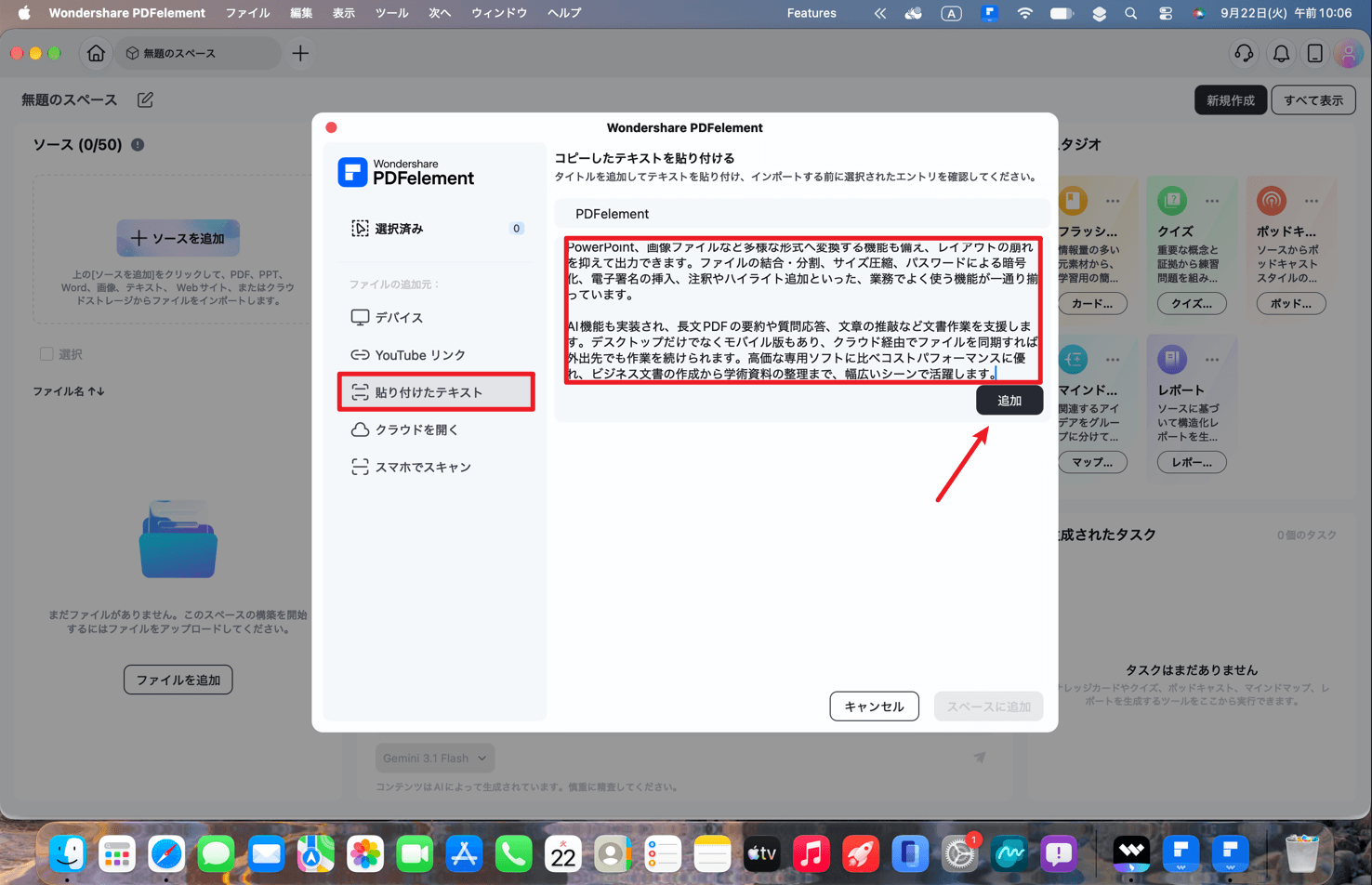Open Finder from the dock
The height and width of the screenshot is (885, 1372).
pos(68,853)
